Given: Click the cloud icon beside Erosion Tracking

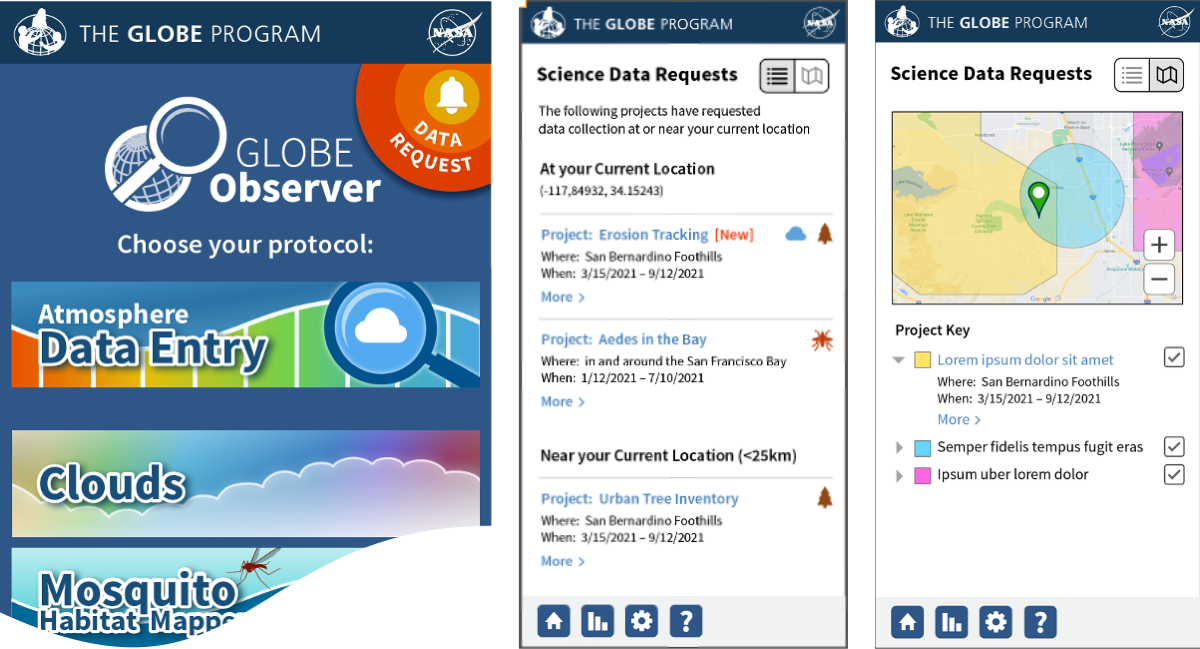Looking at the screenshot, I should click(796, 232).
